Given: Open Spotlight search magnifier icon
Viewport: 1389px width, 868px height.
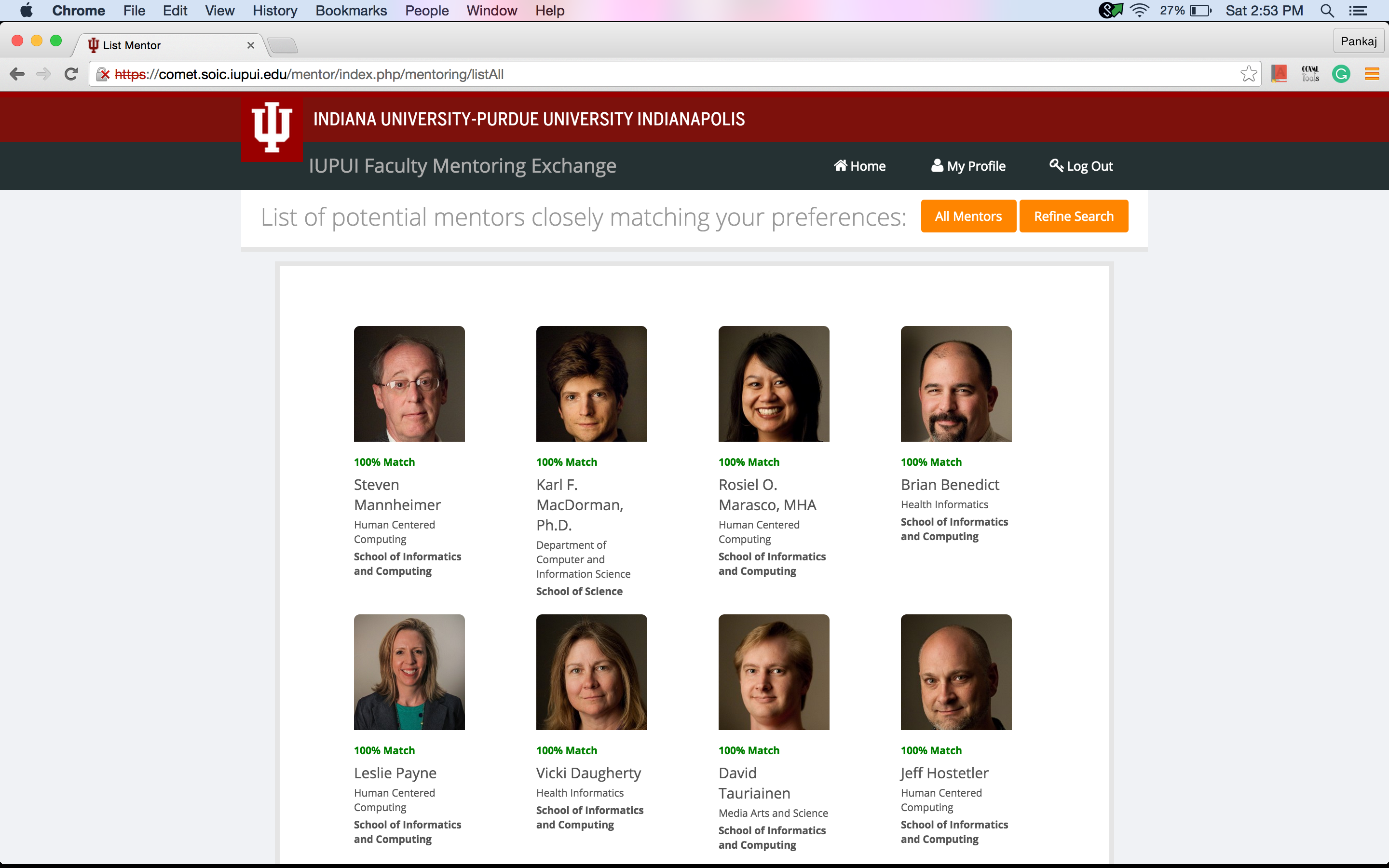Looking at the screenshot, I should tap(1327, 10).
